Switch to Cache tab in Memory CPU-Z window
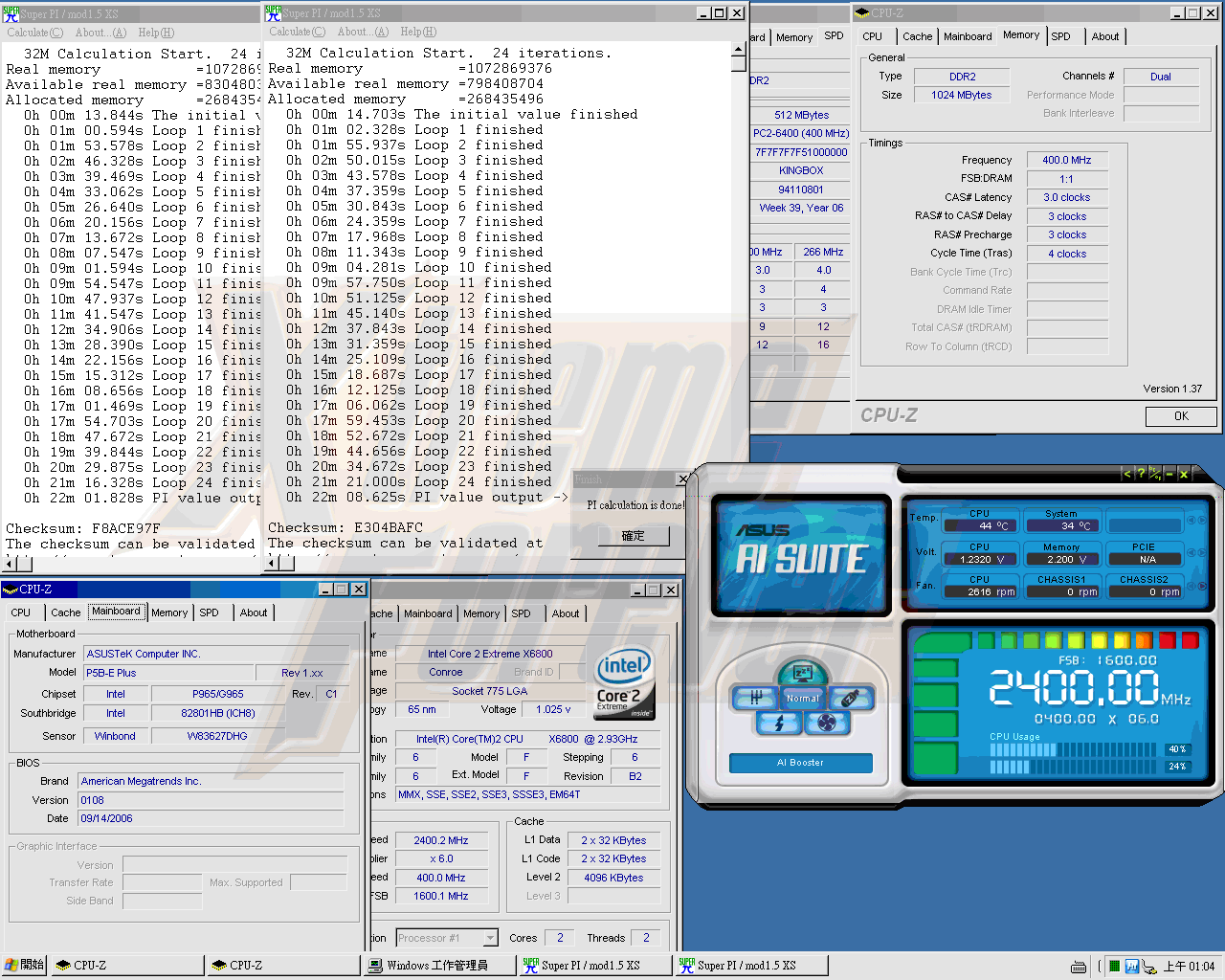Viewport: 1225px width, 980px height. tap(917, 36)
